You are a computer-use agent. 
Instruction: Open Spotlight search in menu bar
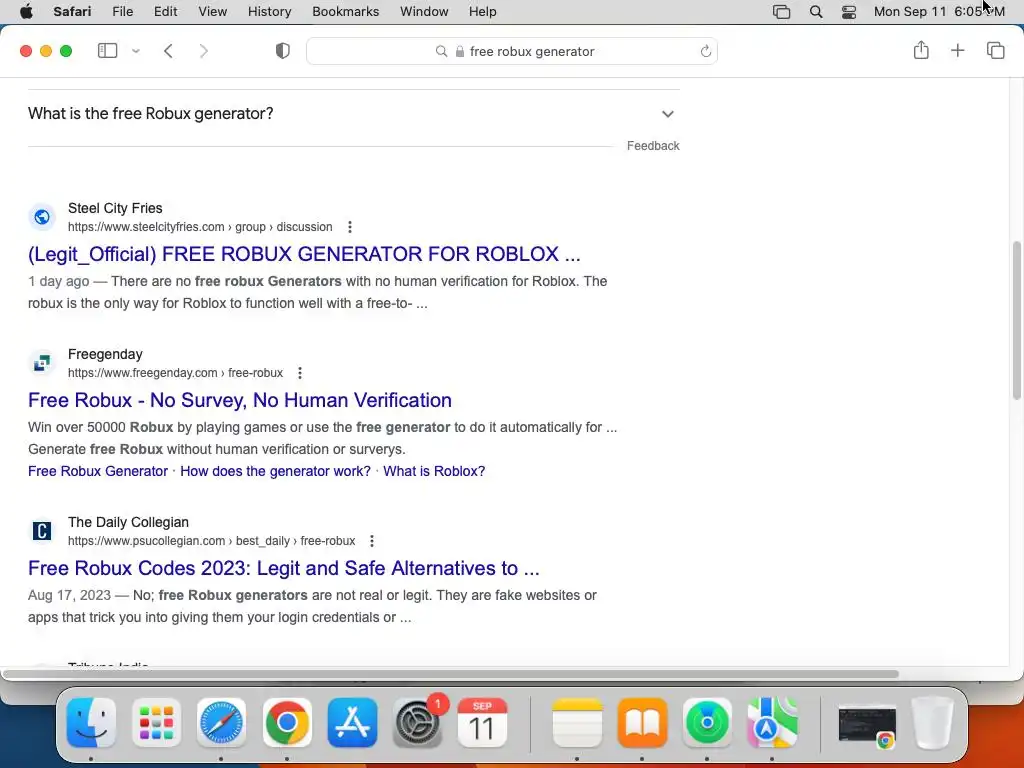(816, 12)
